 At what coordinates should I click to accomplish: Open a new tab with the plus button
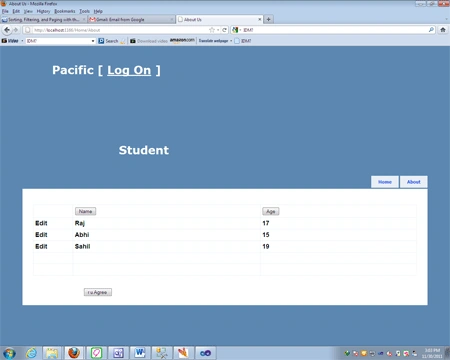(x=268, y=19)
